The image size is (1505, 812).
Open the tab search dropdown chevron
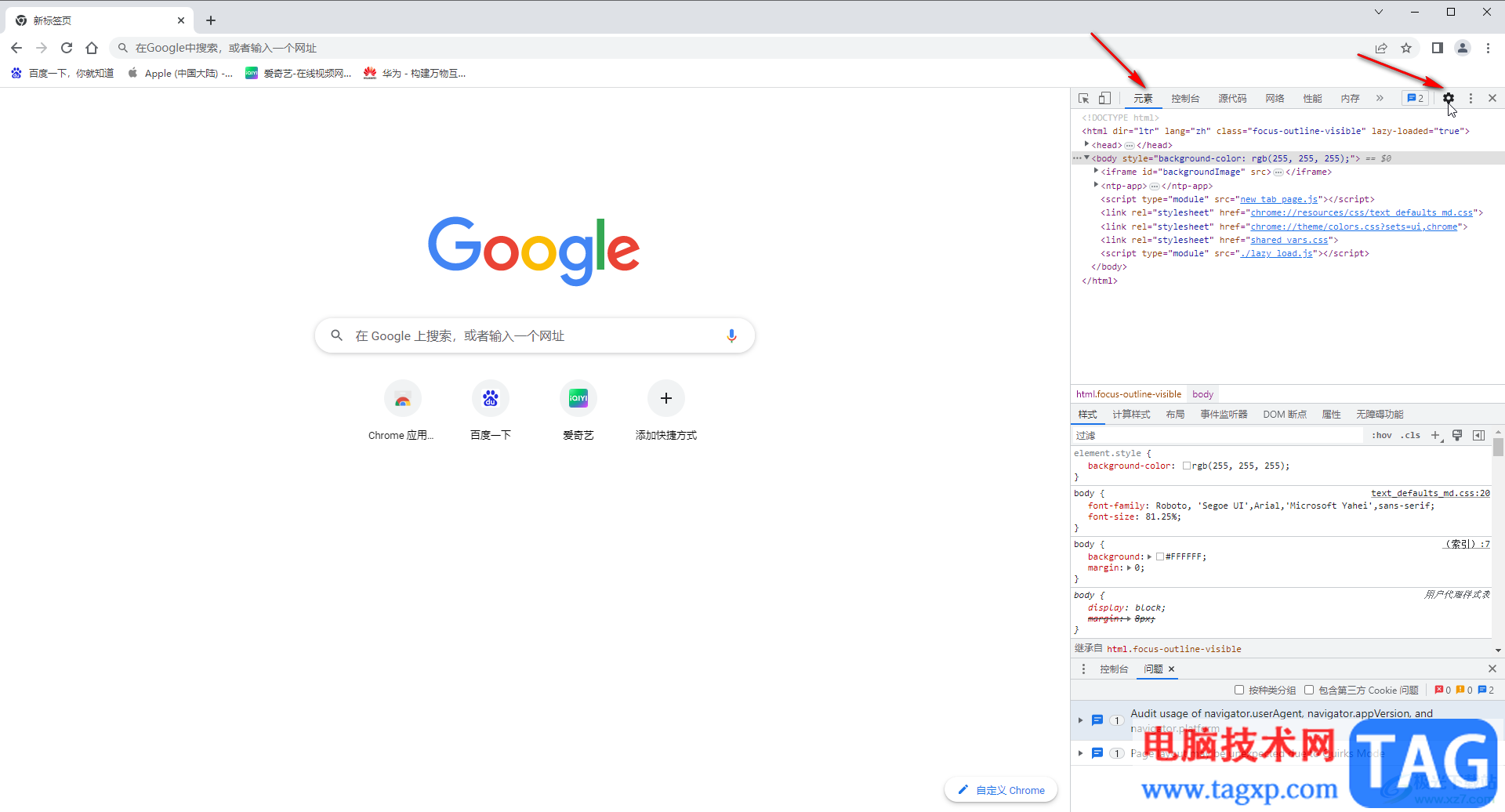(x=1379, y=12)
